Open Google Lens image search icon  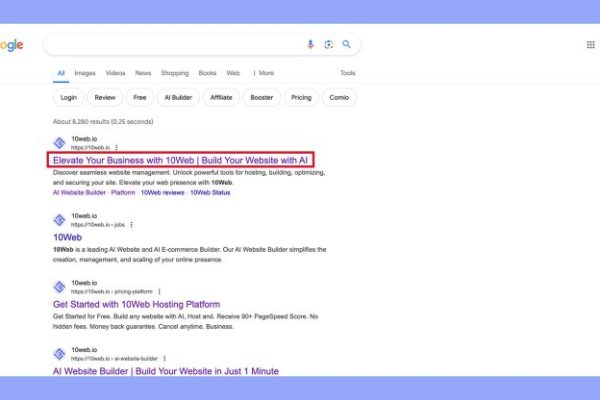[x=328, y=44]
